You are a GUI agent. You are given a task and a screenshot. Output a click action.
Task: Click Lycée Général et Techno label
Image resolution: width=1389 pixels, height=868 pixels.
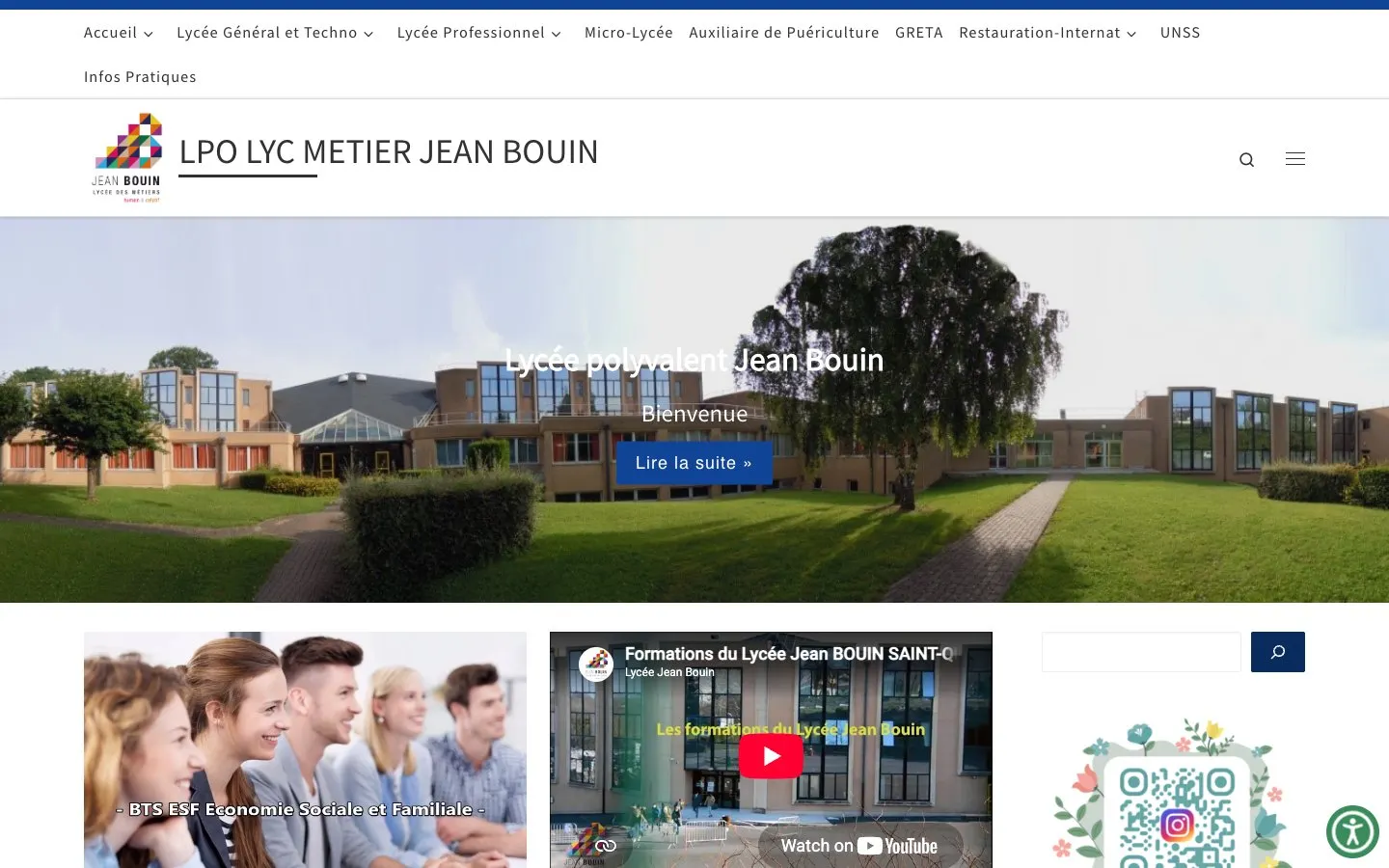tap(267, 33)
